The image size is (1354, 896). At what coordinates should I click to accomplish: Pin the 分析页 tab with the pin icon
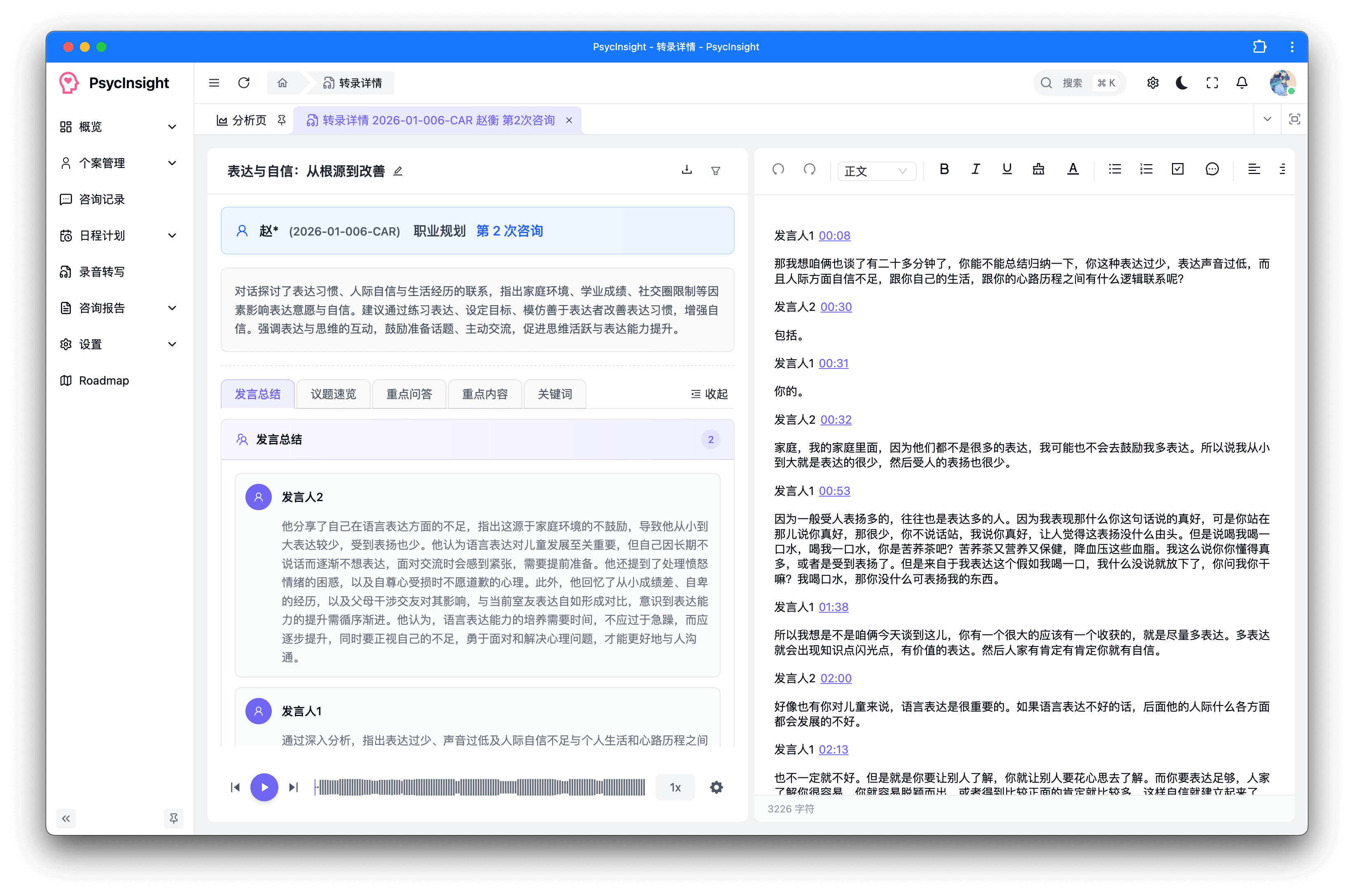[x=281, y=120]
